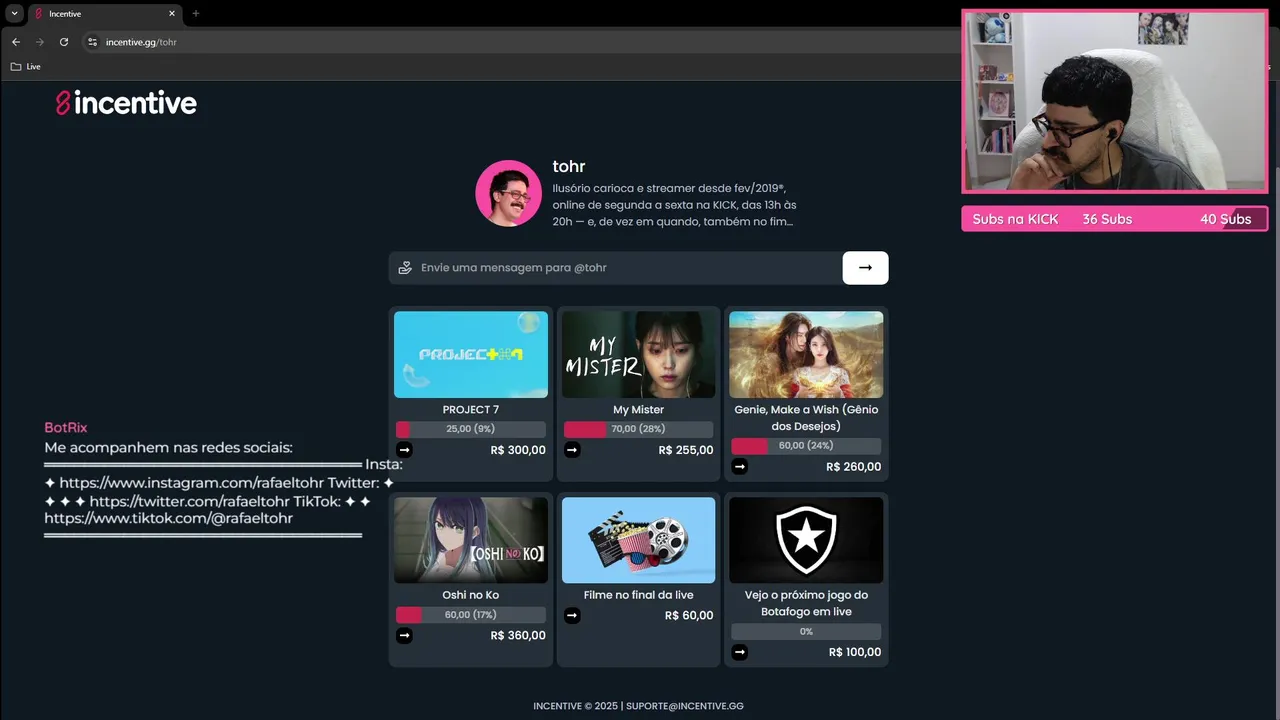The image size is (1280, 720).
Task: Click tohr's profile avatar
Action: (508, 193)
